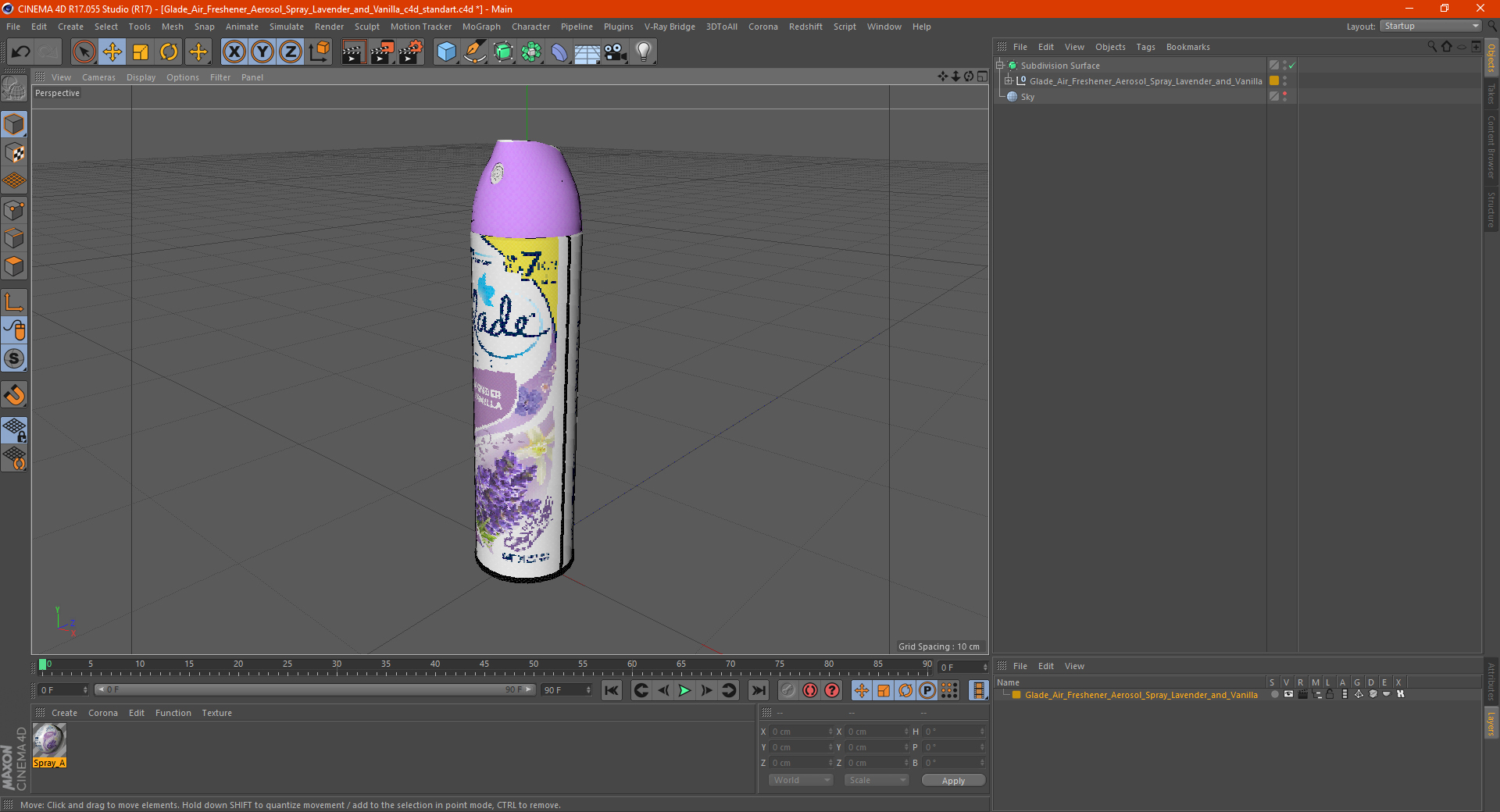1500x812 pixels.
Task: Open the viewport Display menu
Action: pyautogui.click(x=141, y=77)
